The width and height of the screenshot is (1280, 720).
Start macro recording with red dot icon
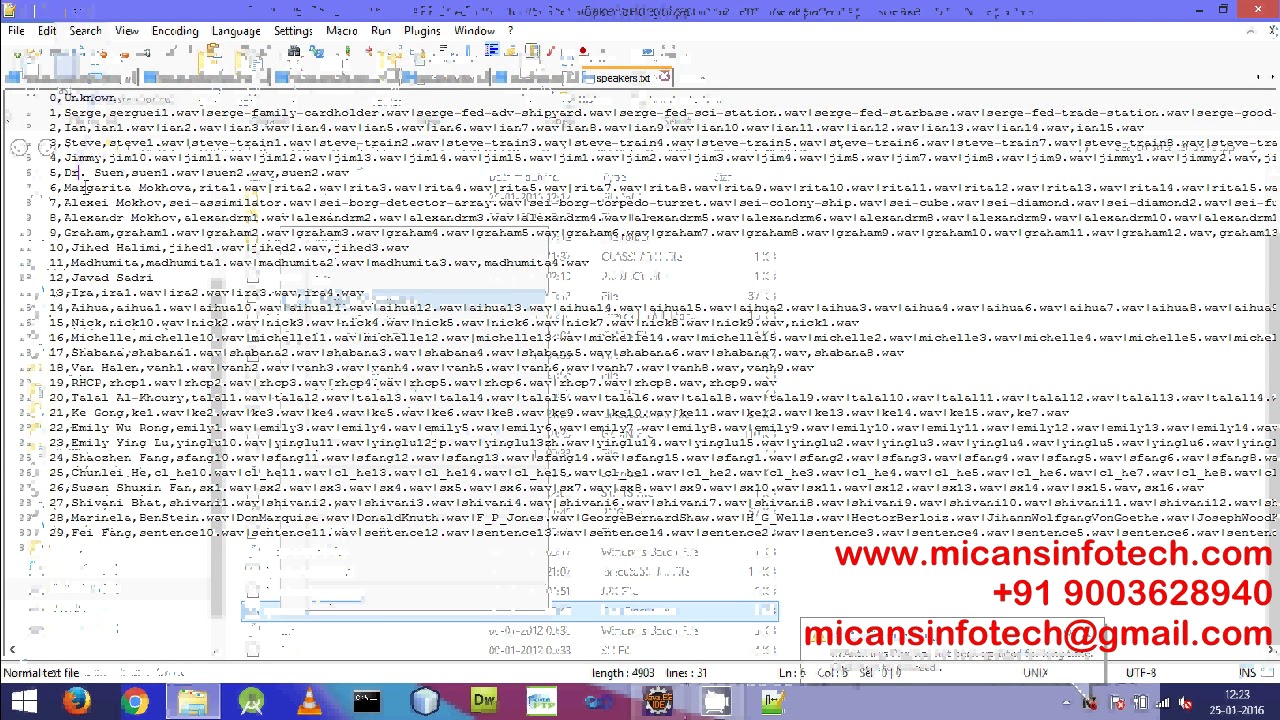click(582, 52)
